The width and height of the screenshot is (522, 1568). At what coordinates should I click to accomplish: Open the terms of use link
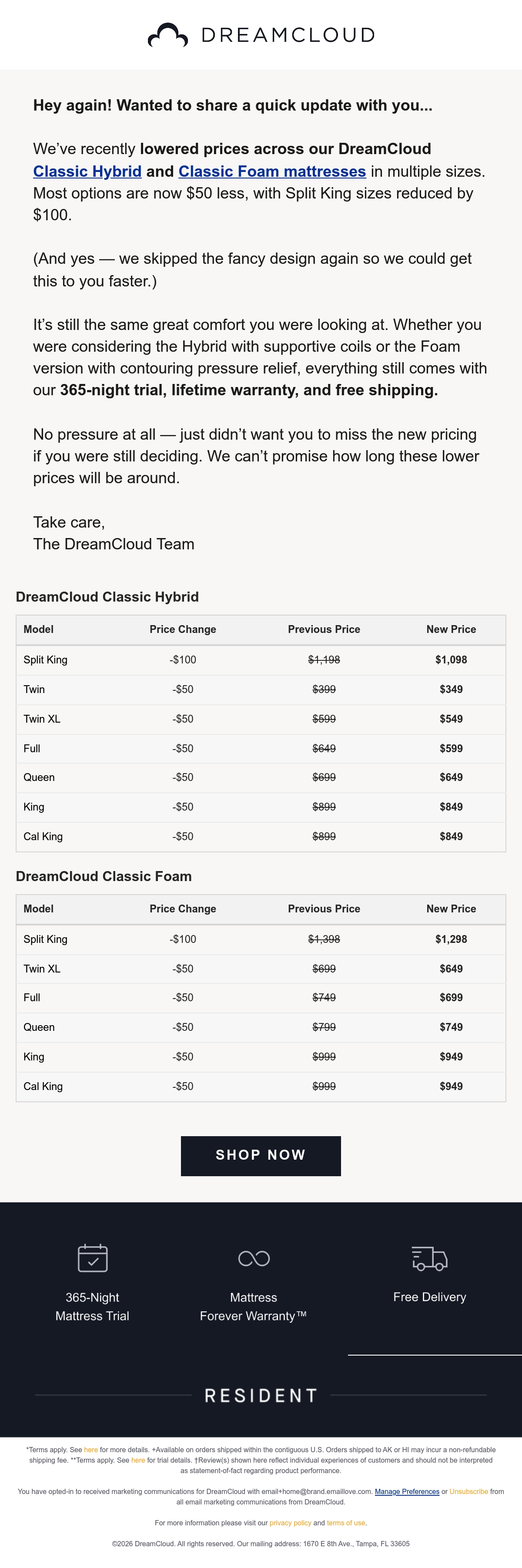pos(345,1522)
